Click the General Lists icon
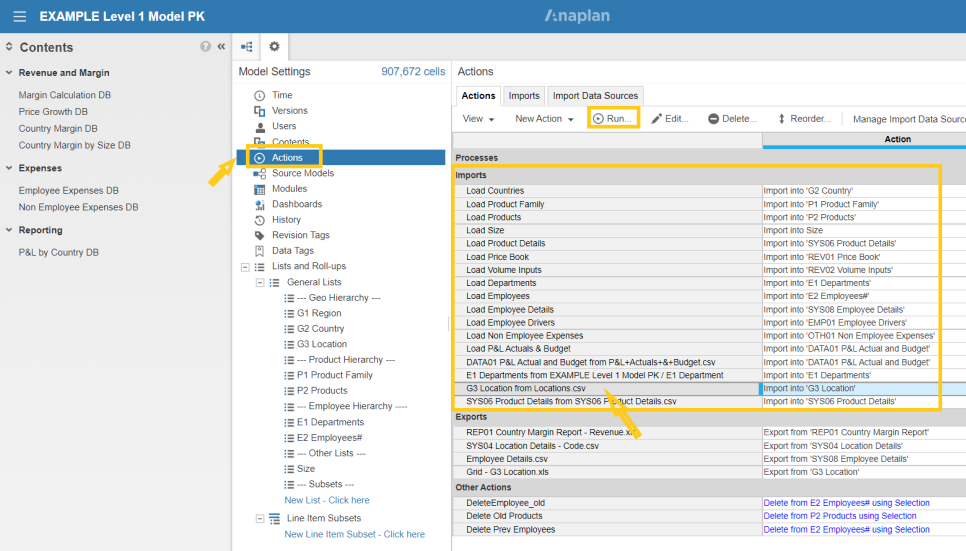966x551 pixels. 275,282
